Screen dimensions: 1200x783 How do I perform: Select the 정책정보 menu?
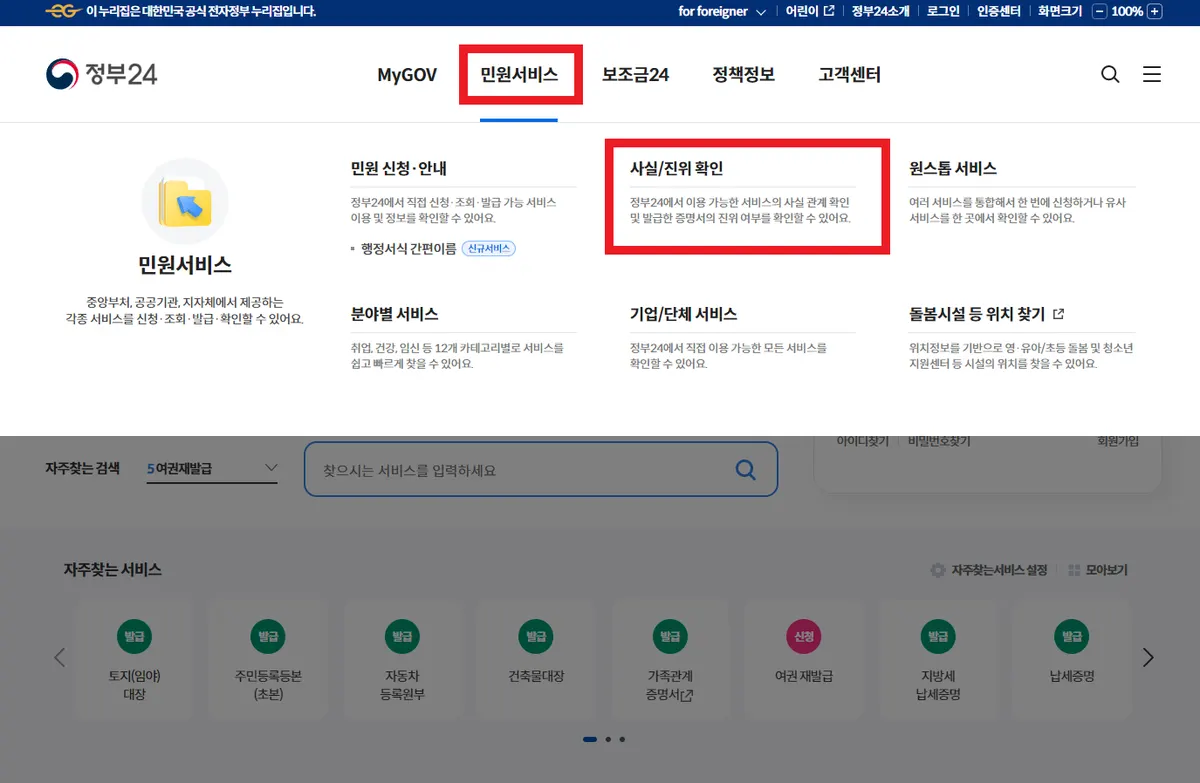pos(743,75)
